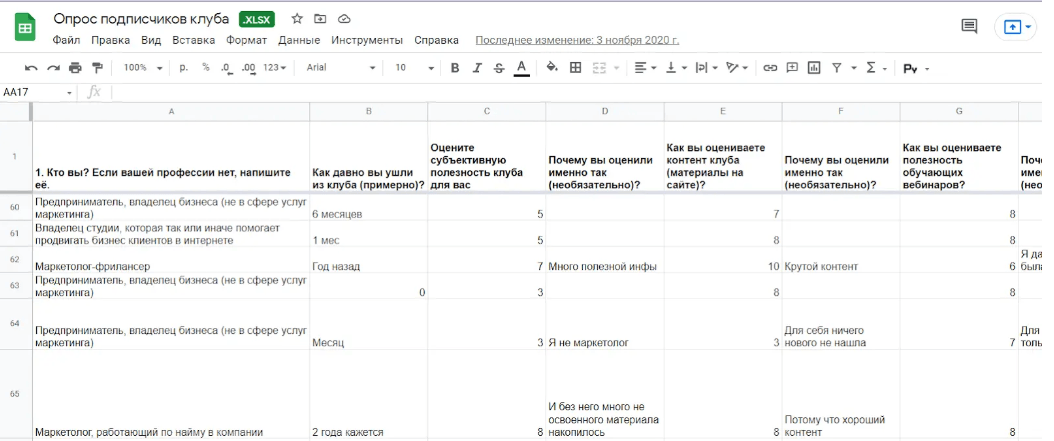Image resolution: width=1054 pixels, height=441 pixels.
Task: Activate the paint format roller
Action: point(97,68)
